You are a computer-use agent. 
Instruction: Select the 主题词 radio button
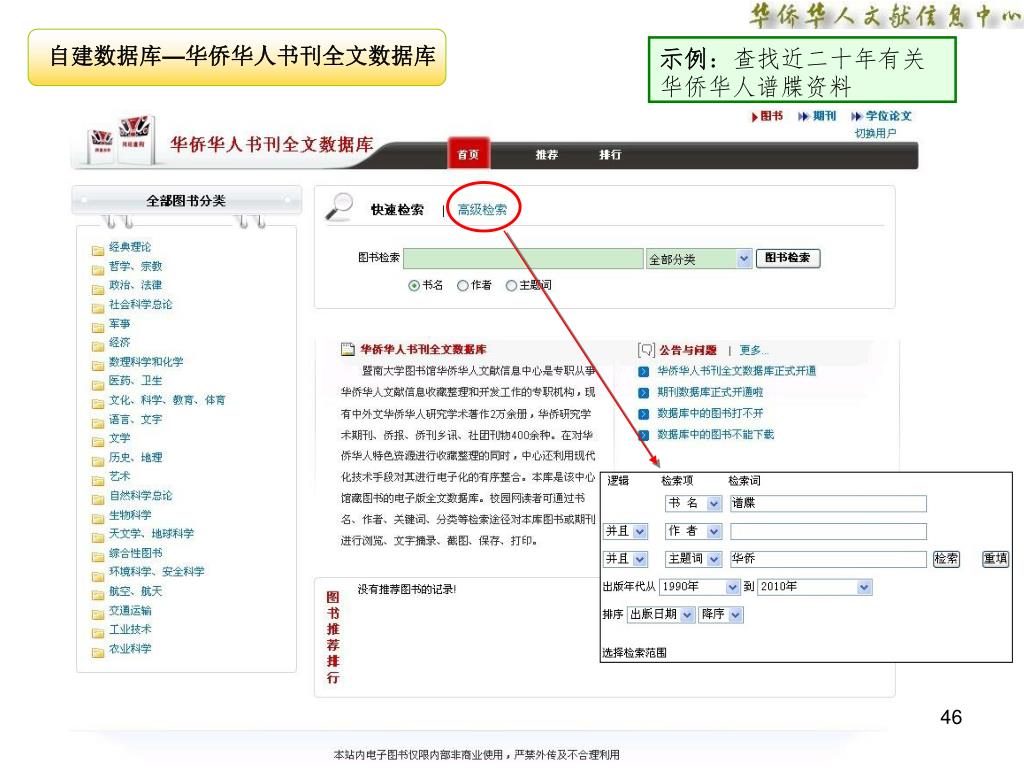point(511,285)
